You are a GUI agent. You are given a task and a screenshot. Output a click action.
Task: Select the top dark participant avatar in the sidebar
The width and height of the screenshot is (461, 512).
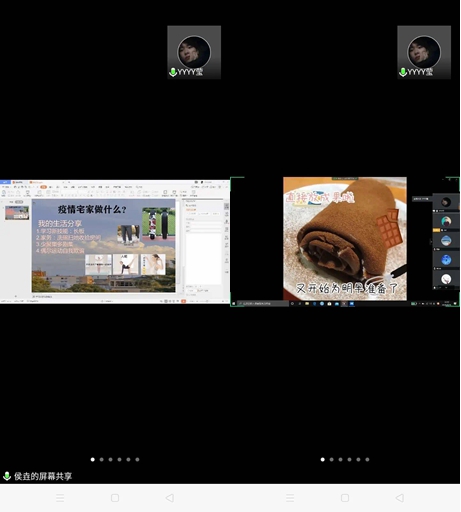pos(446,202)
